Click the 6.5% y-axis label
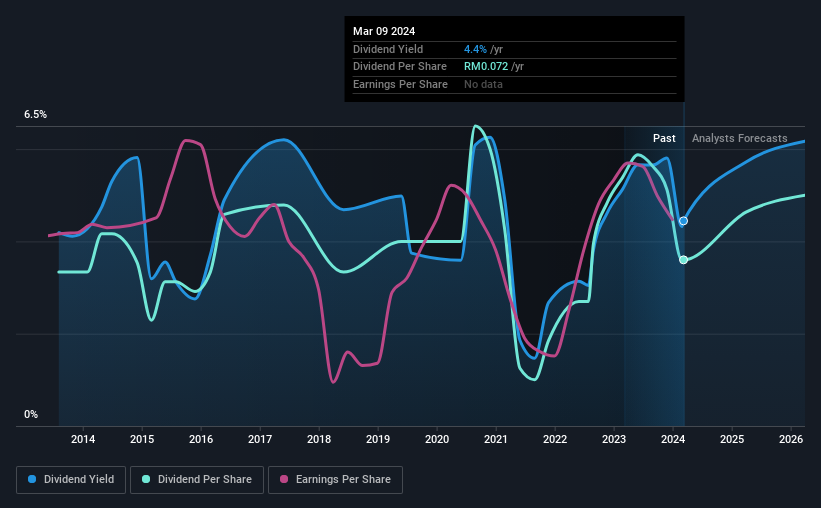The height and width of the screenshot is (508, 821). [35, 115]
